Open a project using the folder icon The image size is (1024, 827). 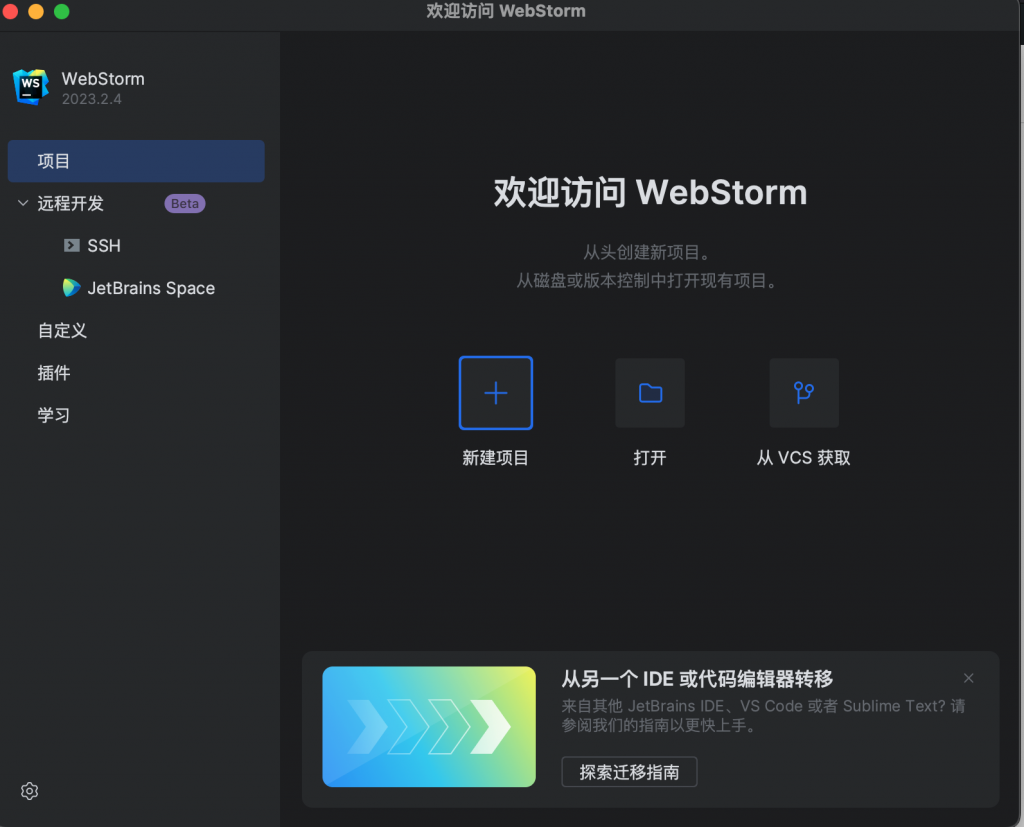pos(649,392)
